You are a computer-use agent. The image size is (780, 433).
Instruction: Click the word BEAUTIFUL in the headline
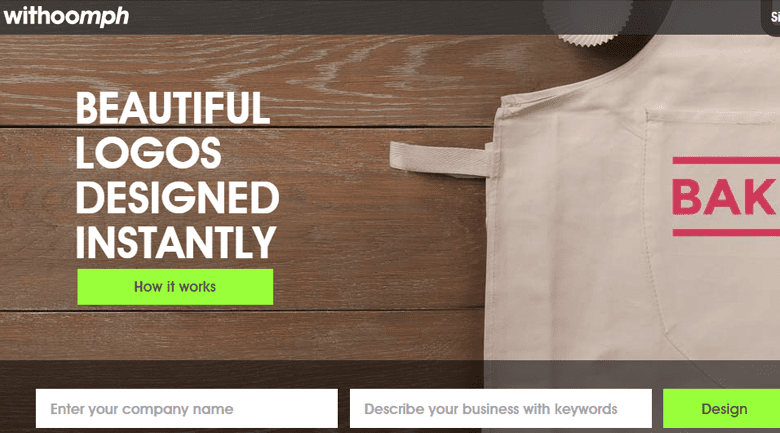(x=173, y=108)
